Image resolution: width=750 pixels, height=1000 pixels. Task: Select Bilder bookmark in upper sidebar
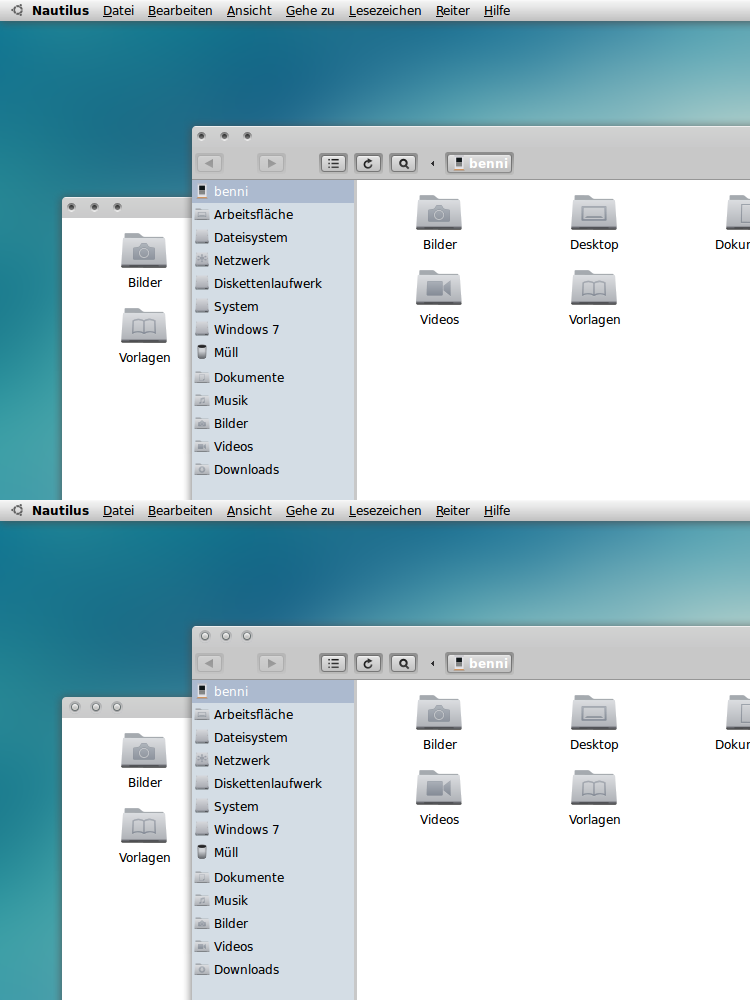pyautogui.click(x=273, y=423)
